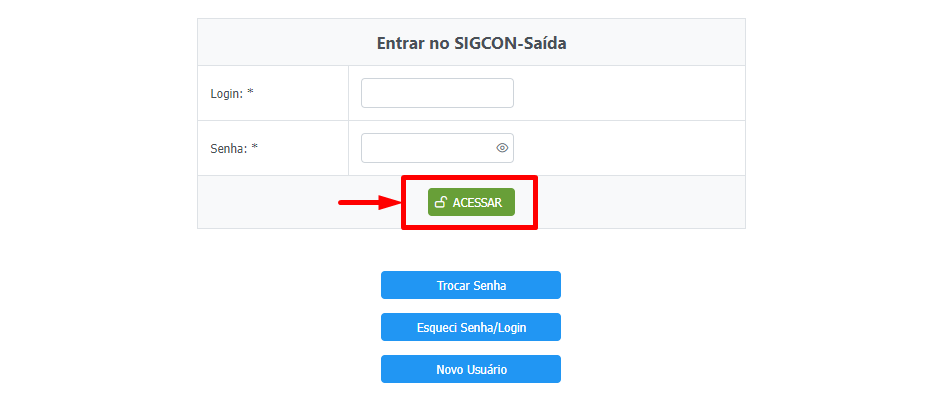Click the "Login: *" field label
The image size is (931, 397).
click(232, 93)
